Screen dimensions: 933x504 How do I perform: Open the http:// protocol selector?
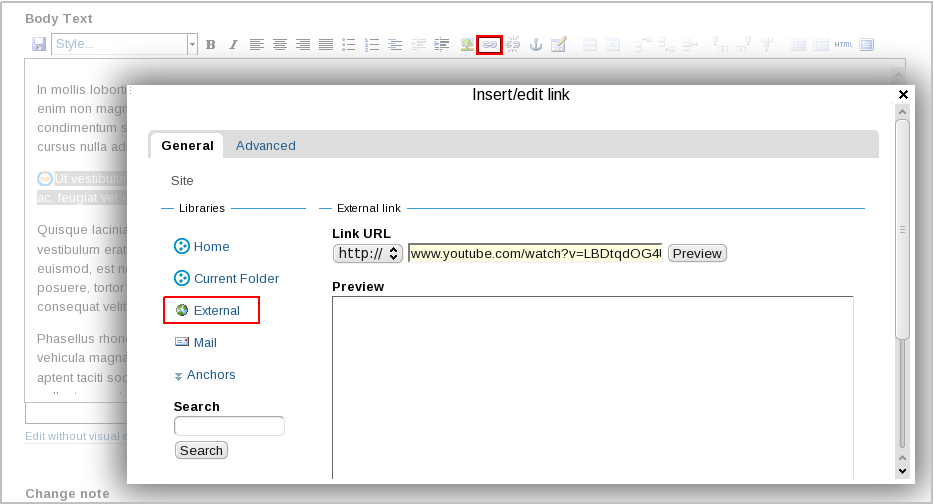(x=367, y=254)
